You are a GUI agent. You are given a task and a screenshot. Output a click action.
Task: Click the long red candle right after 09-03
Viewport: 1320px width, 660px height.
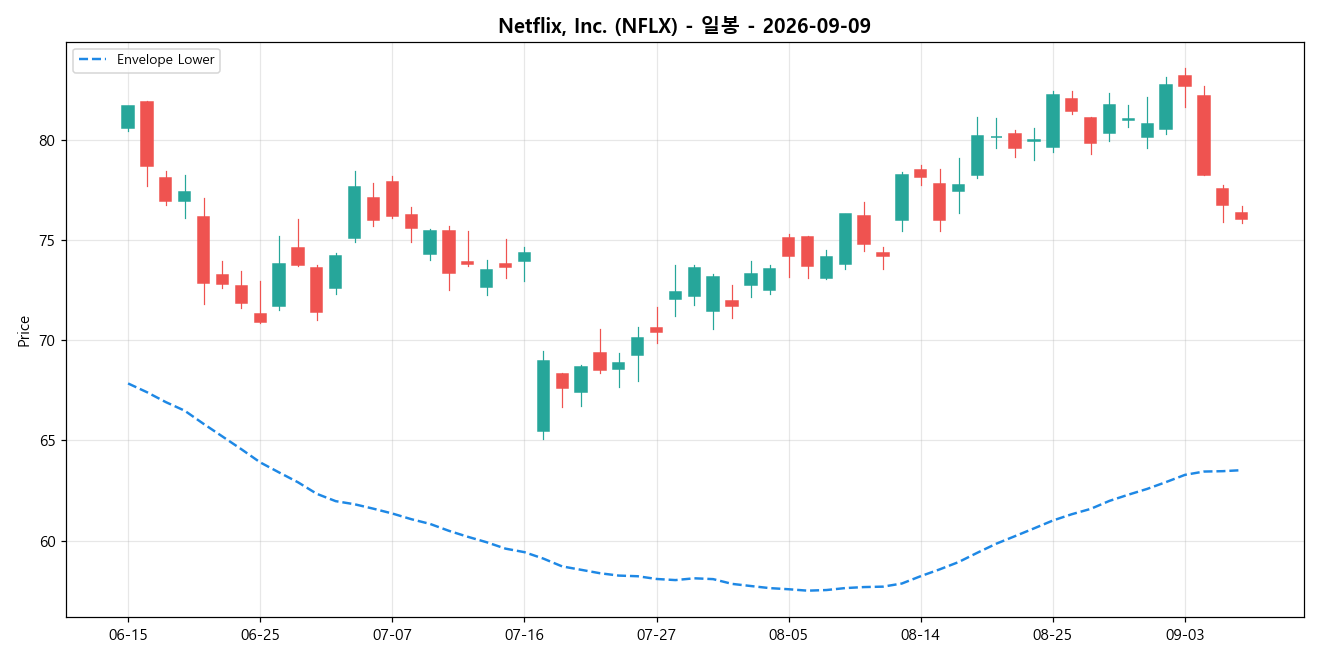coord(1204,135)
